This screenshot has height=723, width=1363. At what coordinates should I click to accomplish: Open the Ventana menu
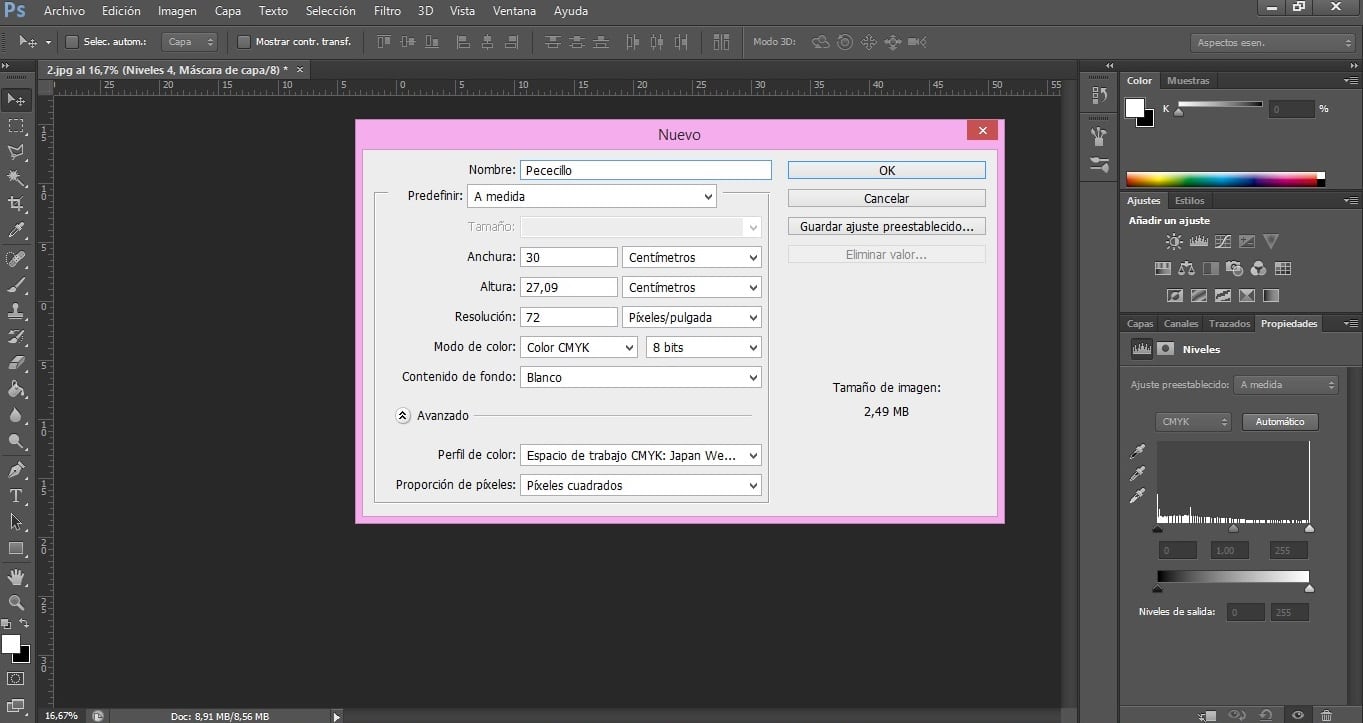(x=514, y=11)
